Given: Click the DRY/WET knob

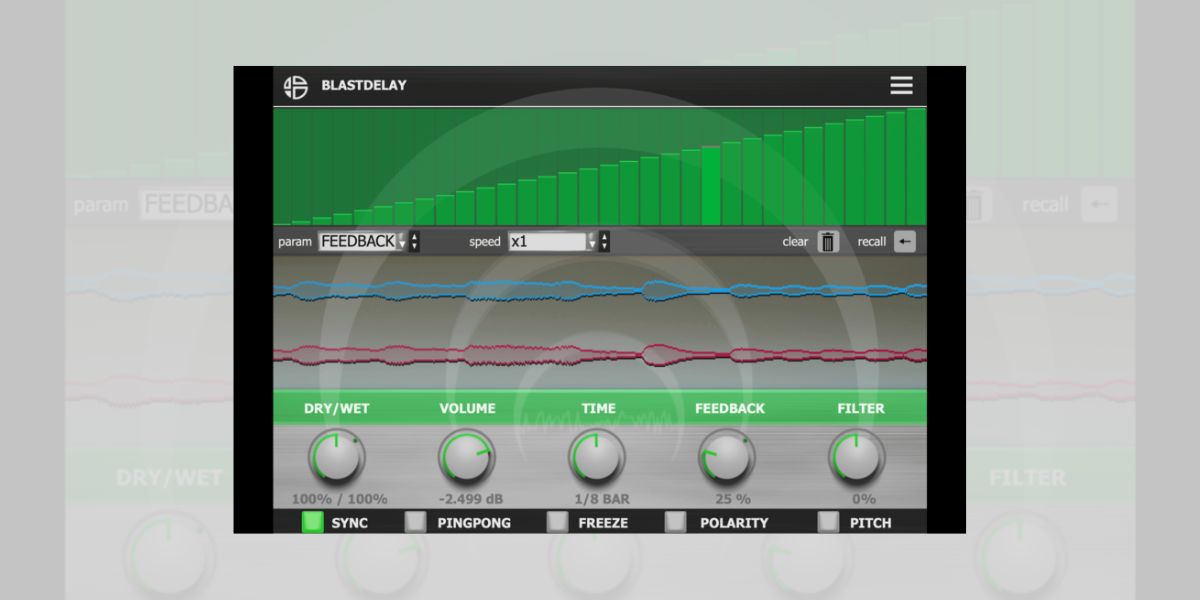Looking at the screenshot, I should coord(337,458).
